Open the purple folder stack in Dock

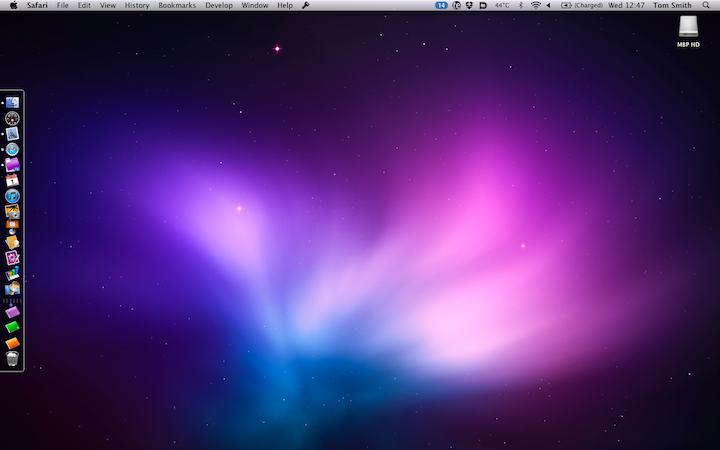pos(12,312)
